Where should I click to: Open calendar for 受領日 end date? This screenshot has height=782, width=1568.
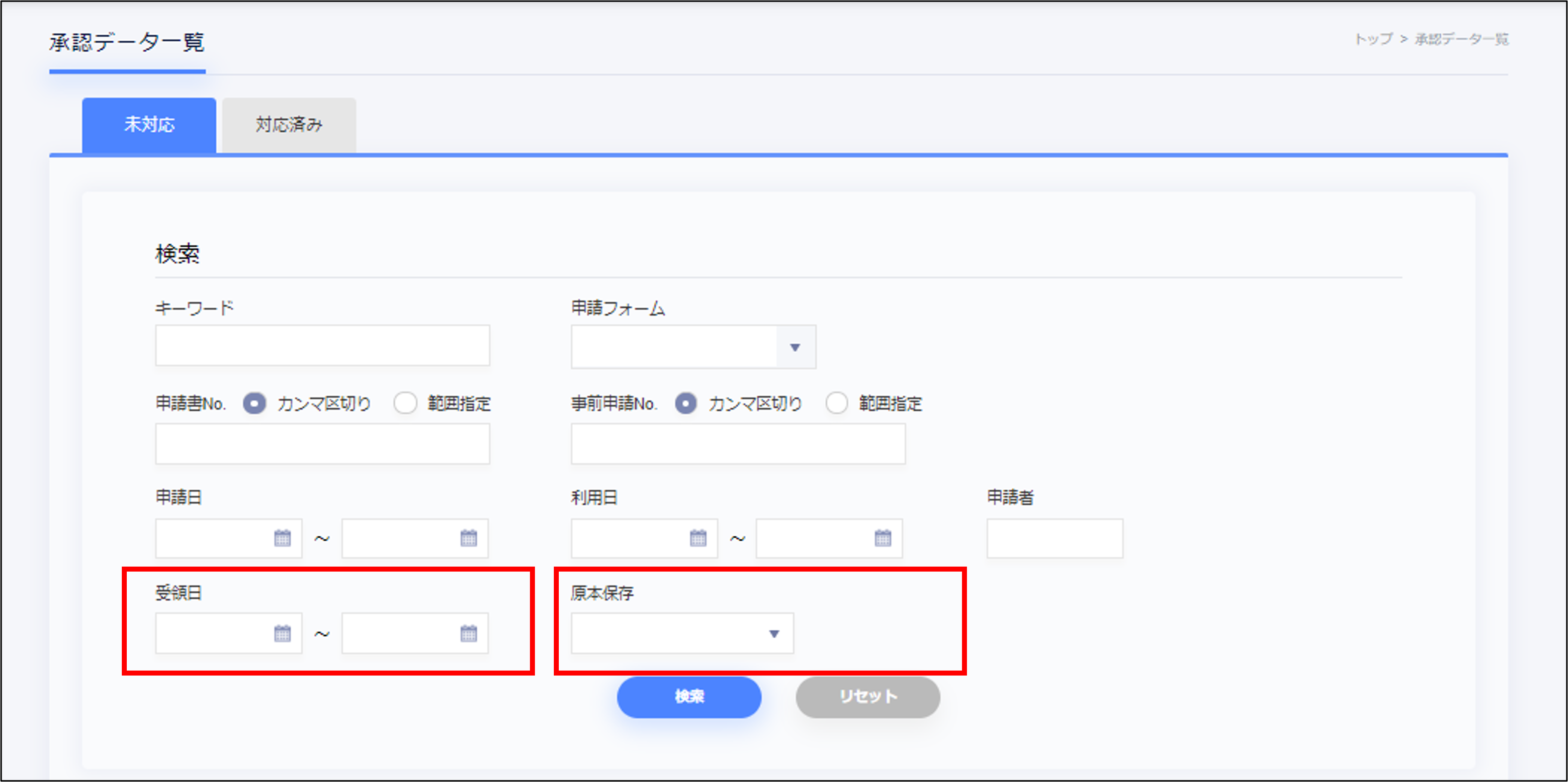click(x=468, y=633)
